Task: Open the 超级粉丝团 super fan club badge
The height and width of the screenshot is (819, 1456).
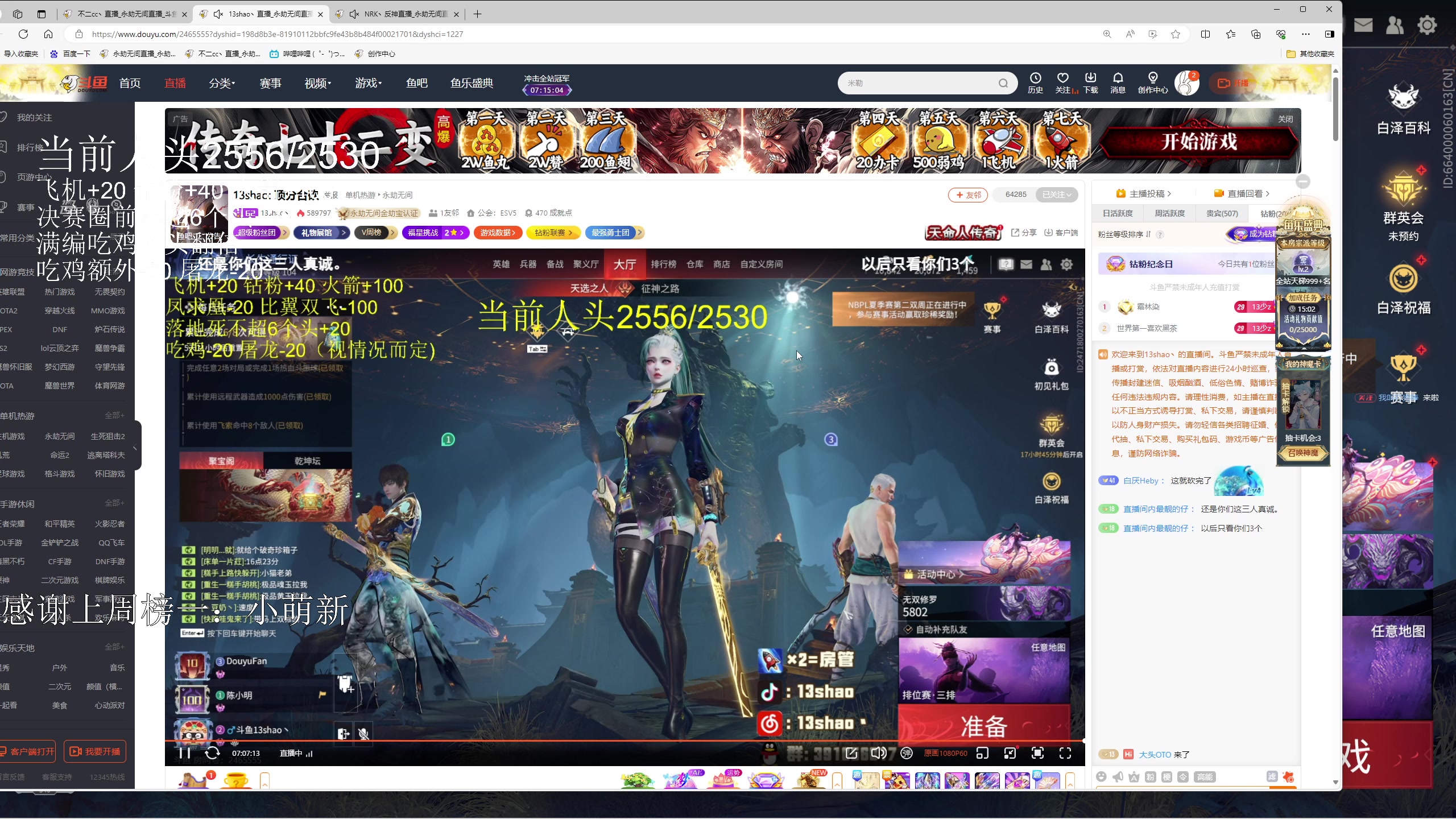Action: tap(260, 233)
